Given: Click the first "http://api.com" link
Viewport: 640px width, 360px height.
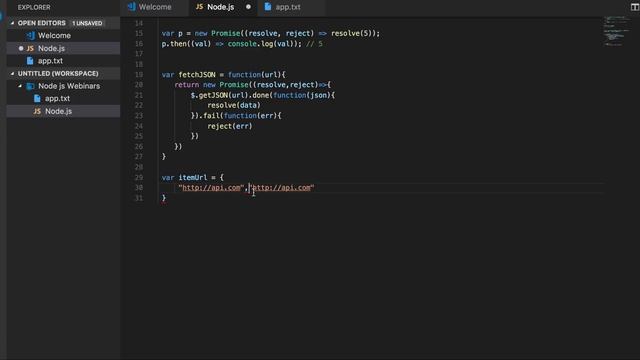Looking at the screenshot, I should point(211,188).
